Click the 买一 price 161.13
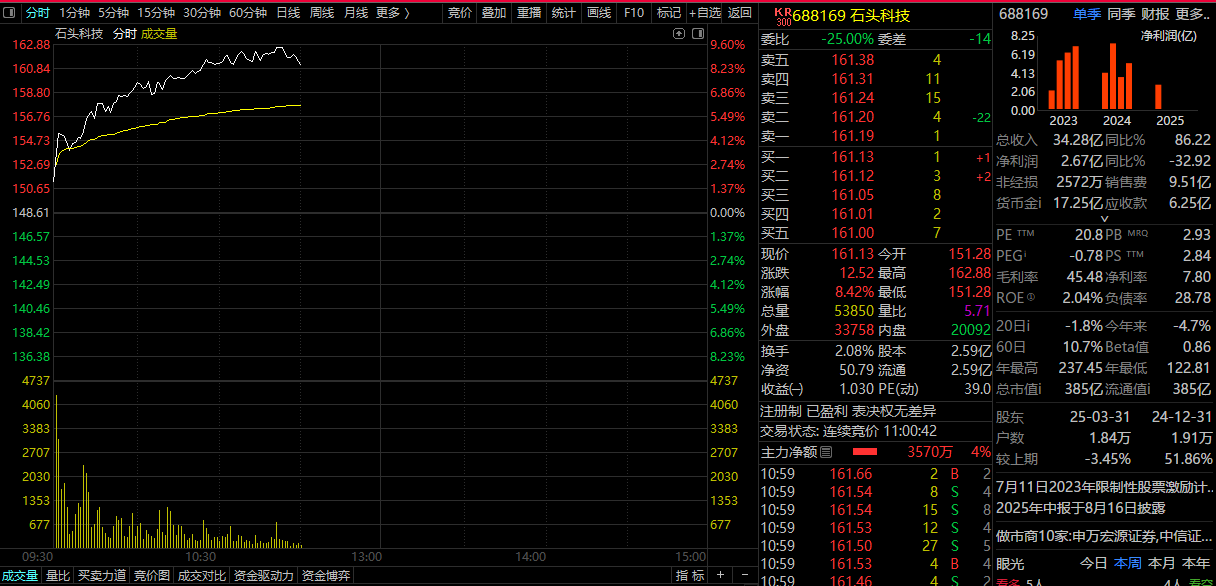 coord(852,157)
